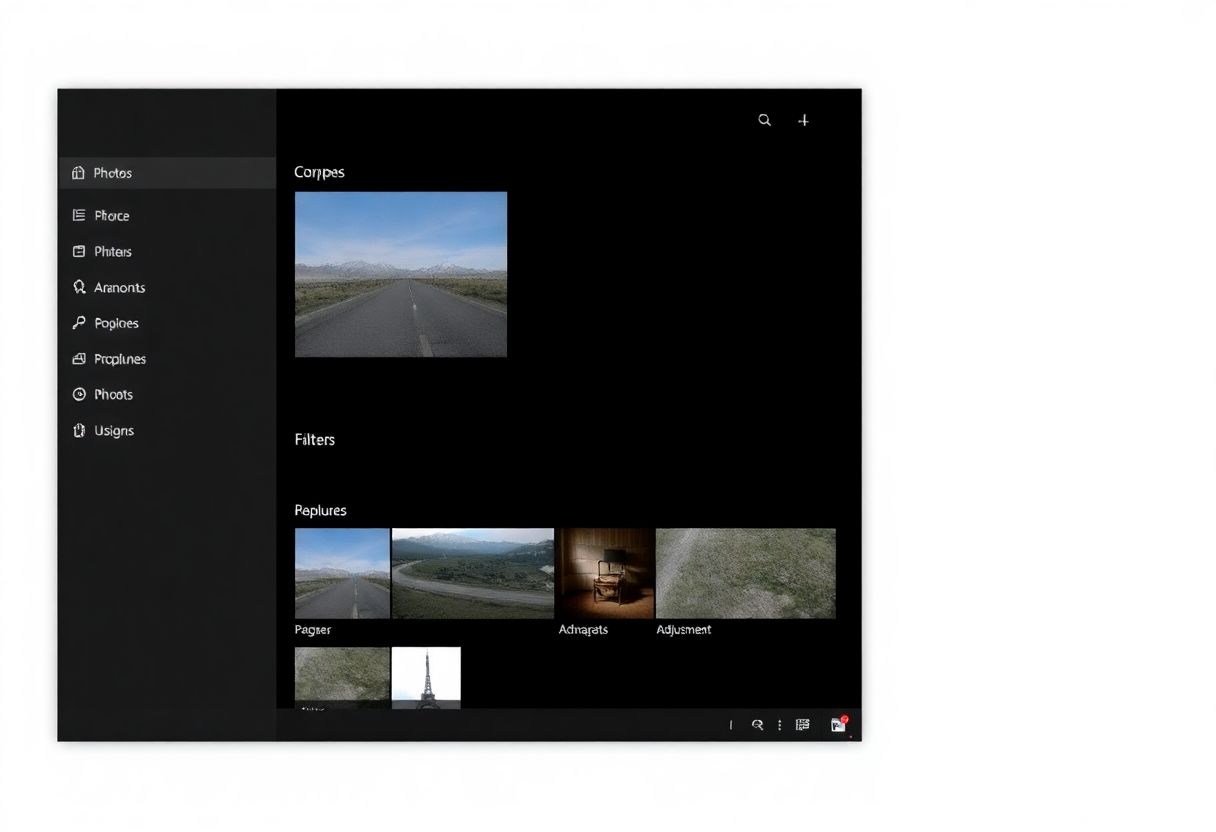Select the Phiters menu entry
Image resolution: width=1216 pixels, height=832 pixels.
pyautogui.click(x=112, y=251)
